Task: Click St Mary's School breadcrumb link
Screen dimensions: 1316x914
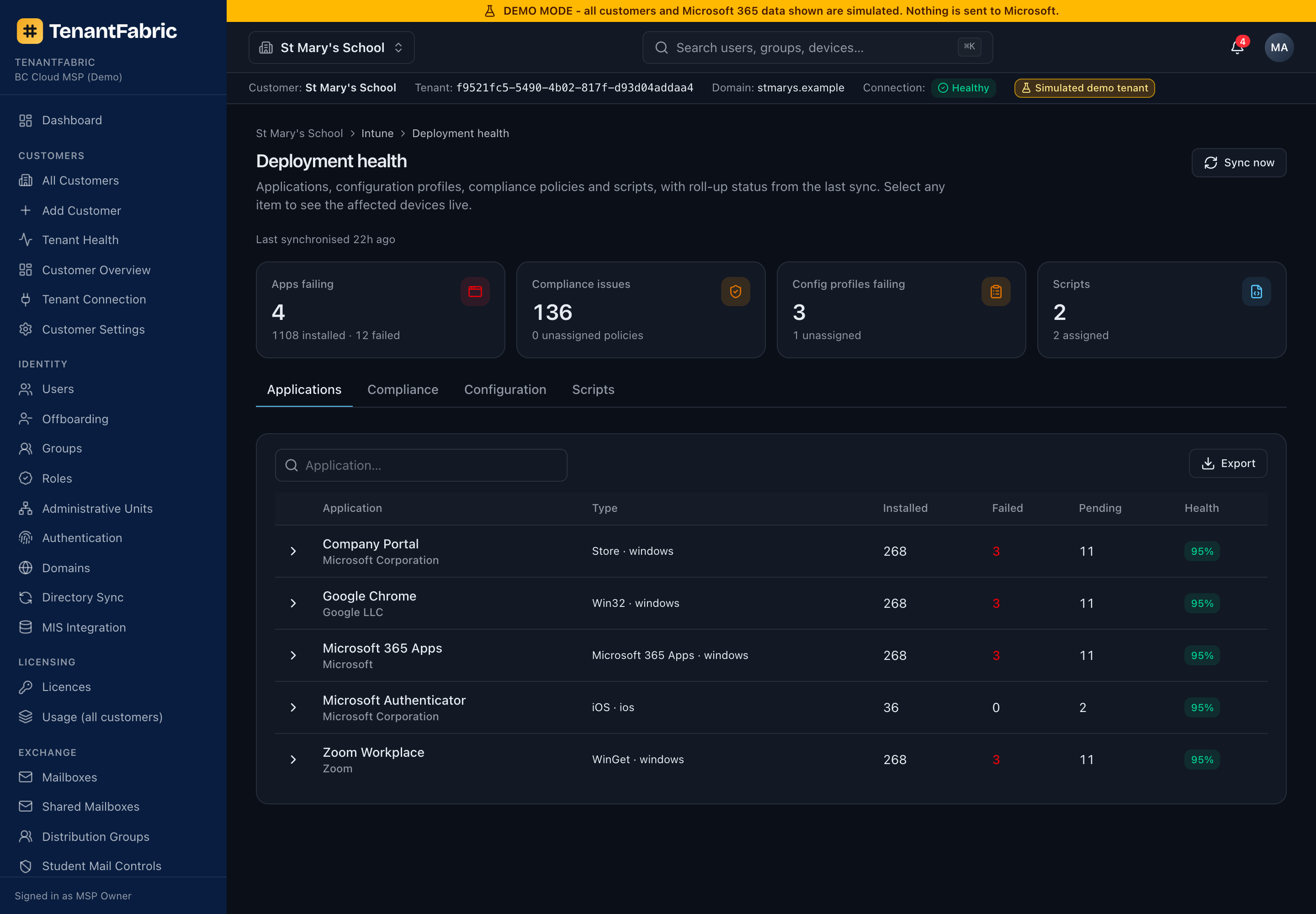Action: pos(299,133)
